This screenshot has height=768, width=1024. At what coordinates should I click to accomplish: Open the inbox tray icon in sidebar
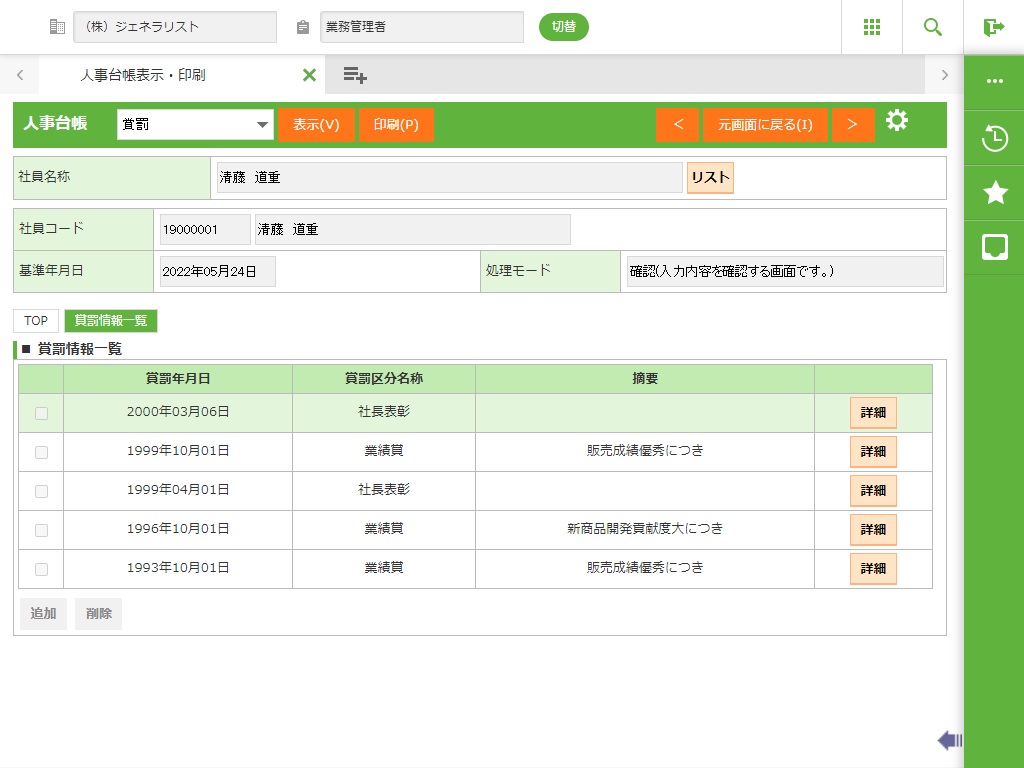pos(994,247)
